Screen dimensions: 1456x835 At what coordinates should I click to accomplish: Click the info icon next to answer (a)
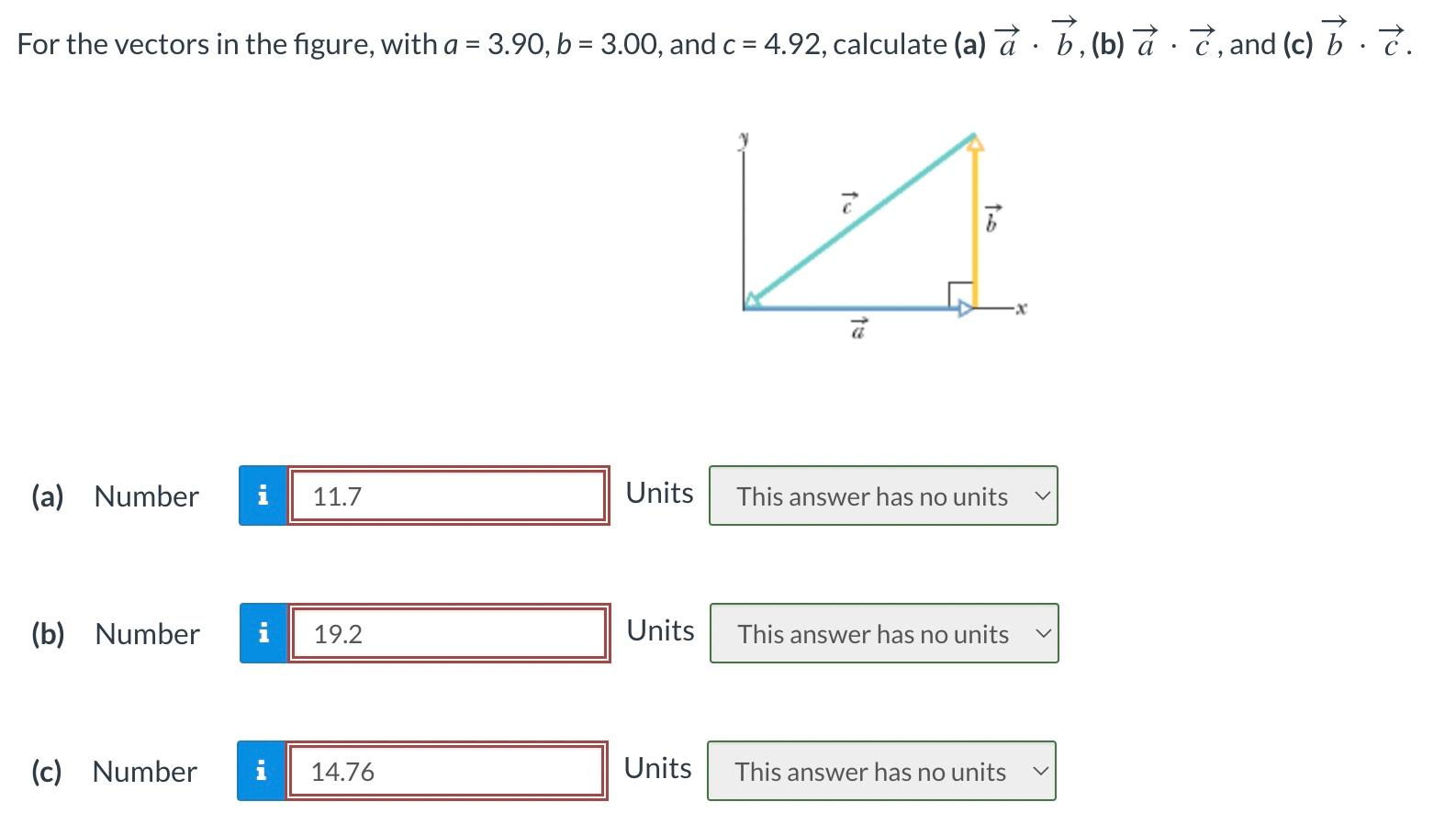pyautogui.click(x=263, y=496)
